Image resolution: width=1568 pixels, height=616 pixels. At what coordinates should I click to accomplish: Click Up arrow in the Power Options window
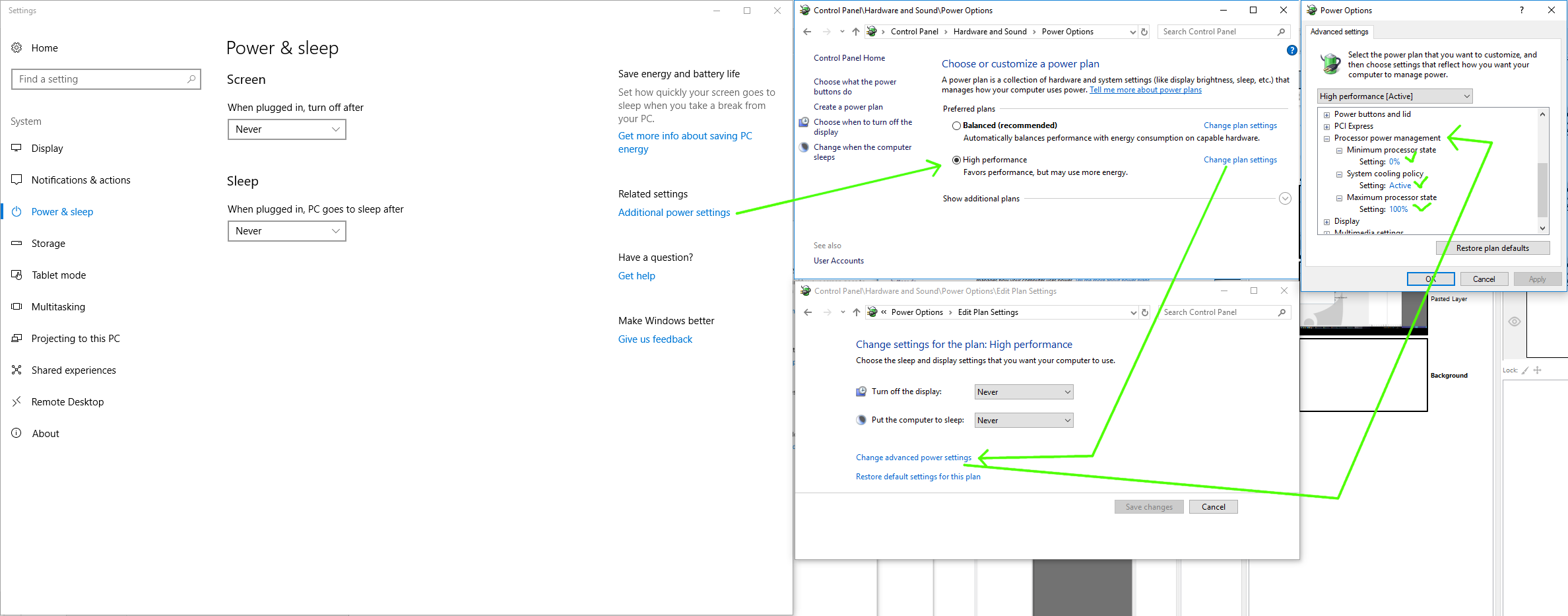point(856,32)
